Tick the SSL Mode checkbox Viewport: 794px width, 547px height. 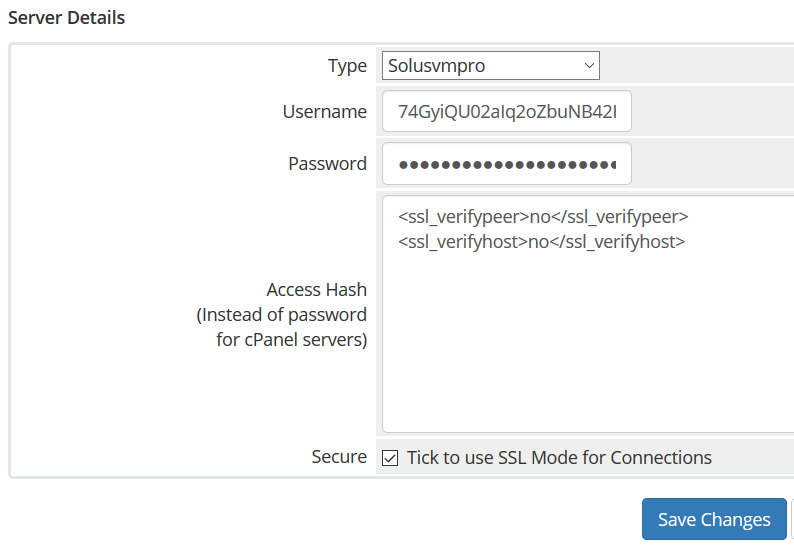coord(390,458)
